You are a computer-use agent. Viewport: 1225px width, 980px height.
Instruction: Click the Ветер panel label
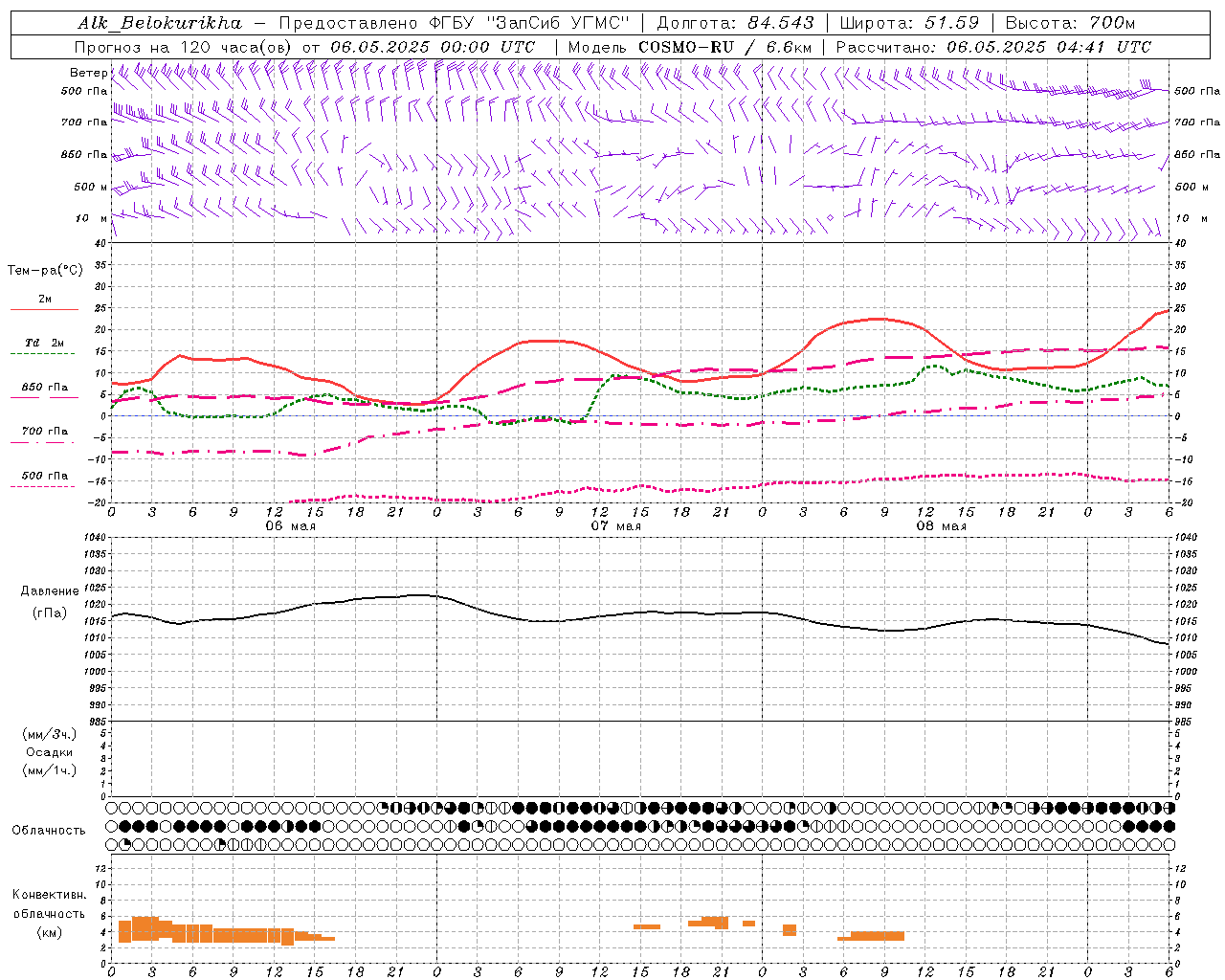coord(88,73)
